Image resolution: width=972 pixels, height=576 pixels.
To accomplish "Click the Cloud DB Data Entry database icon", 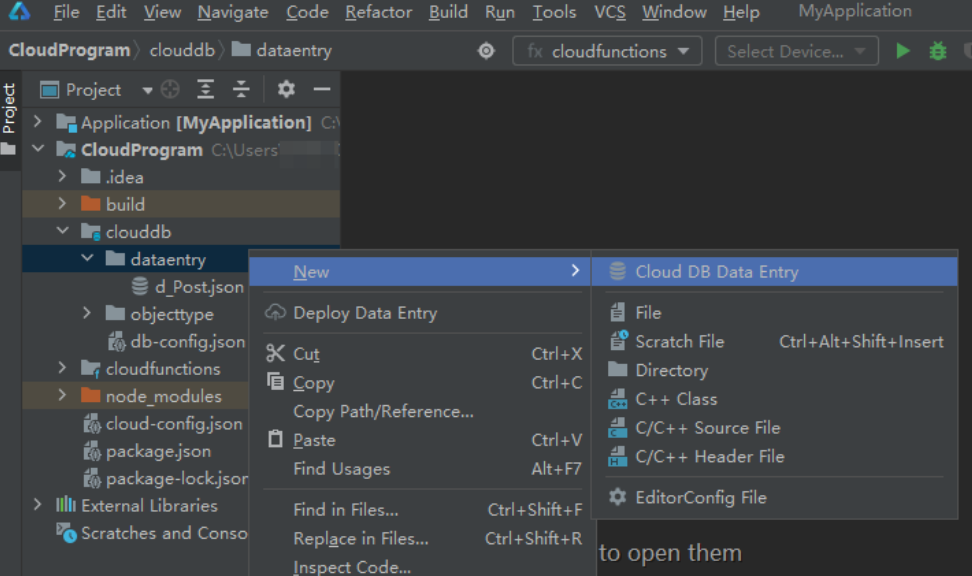I will [x=617, y=272].
